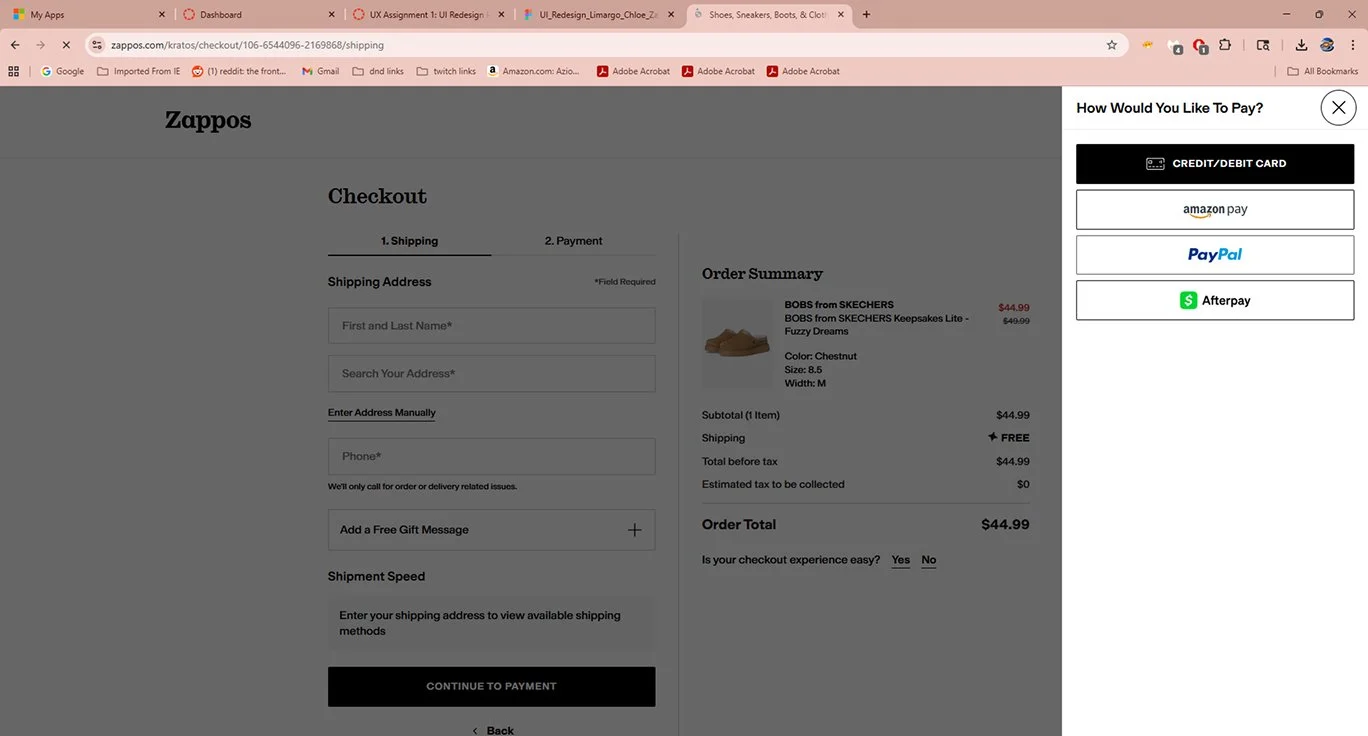Open extension with badge 4

(1175, 46)
